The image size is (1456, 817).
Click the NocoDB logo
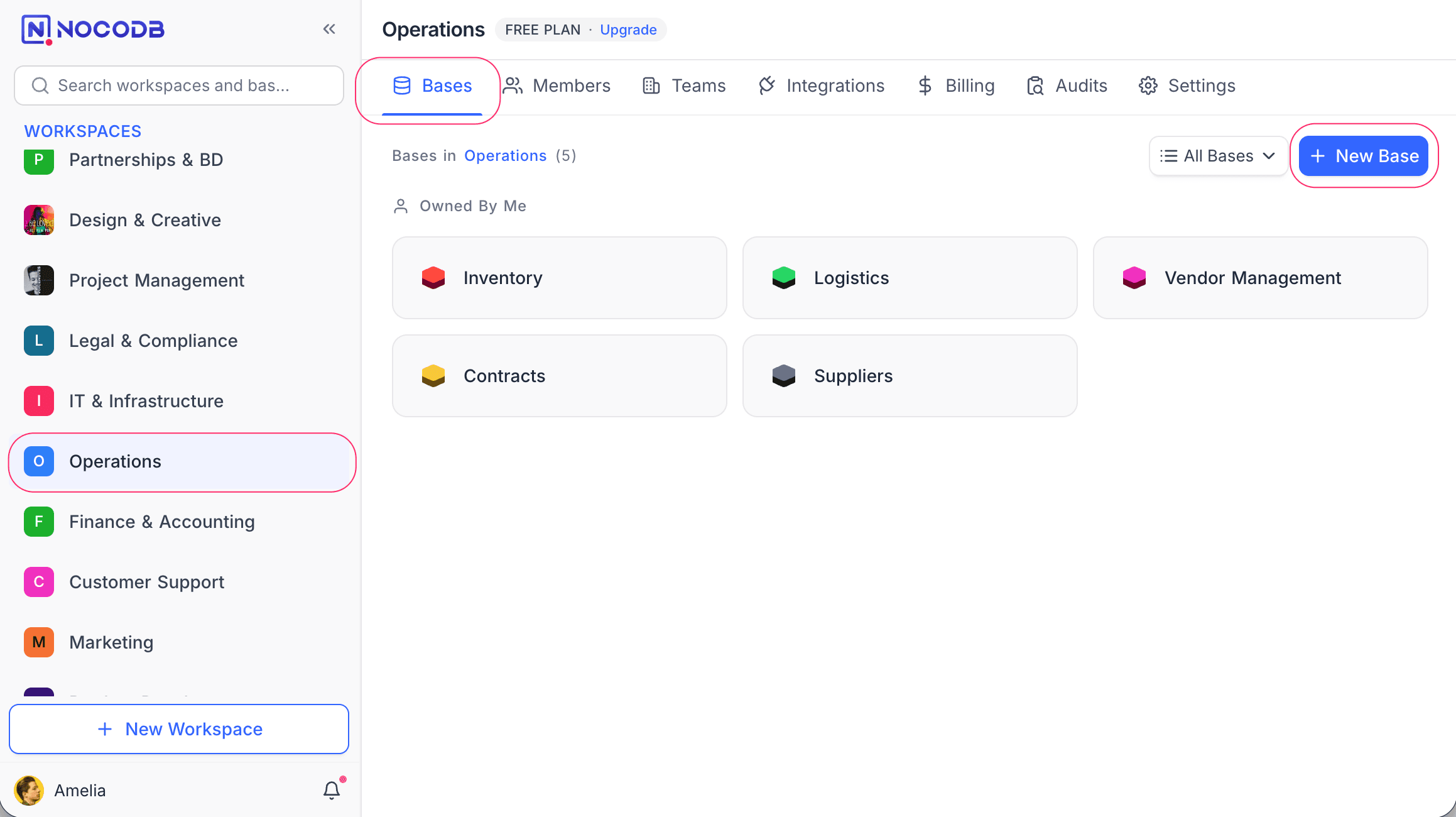(x=93, y=29)
